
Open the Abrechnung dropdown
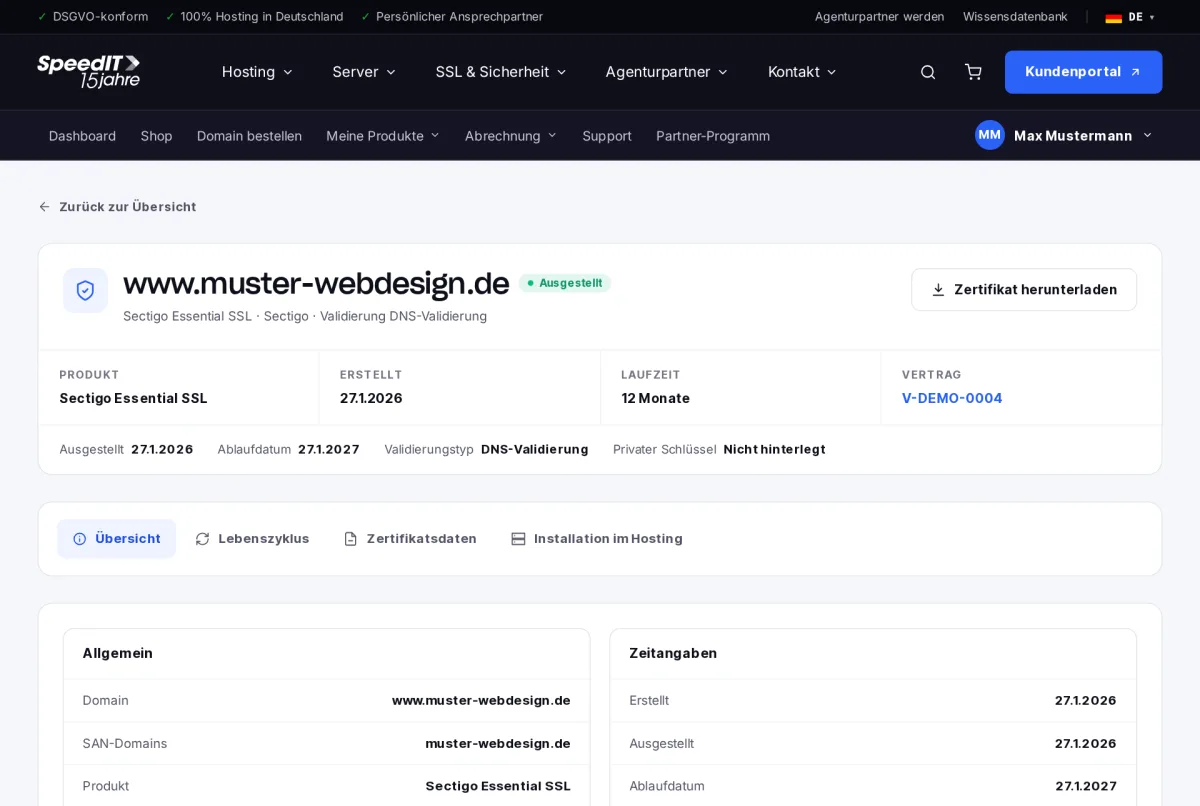click(511, 136)
